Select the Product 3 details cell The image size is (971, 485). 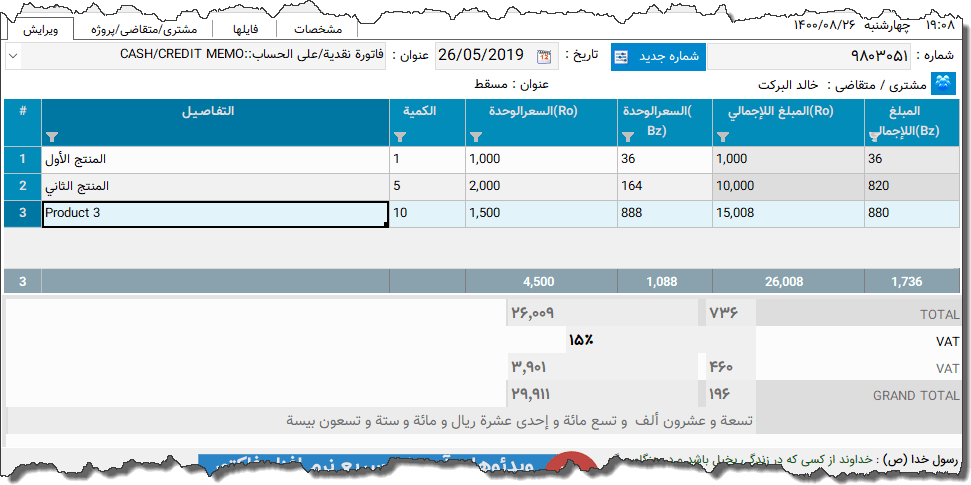[215, 213]
